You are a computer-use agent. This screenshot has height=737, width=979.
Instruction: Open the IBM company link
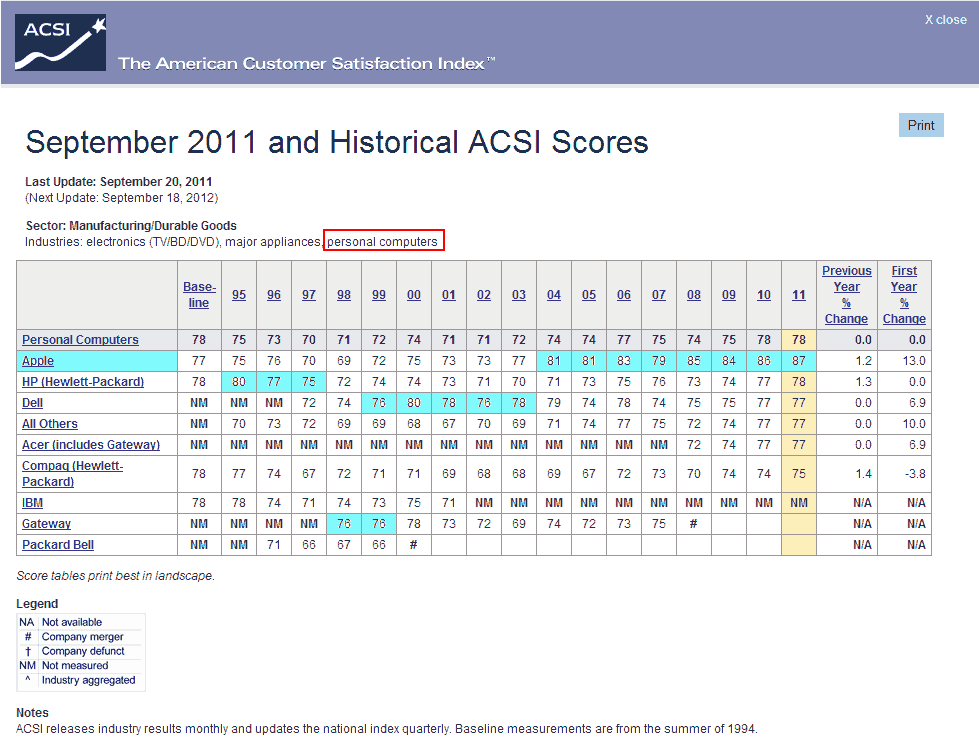tap(32, 503)
